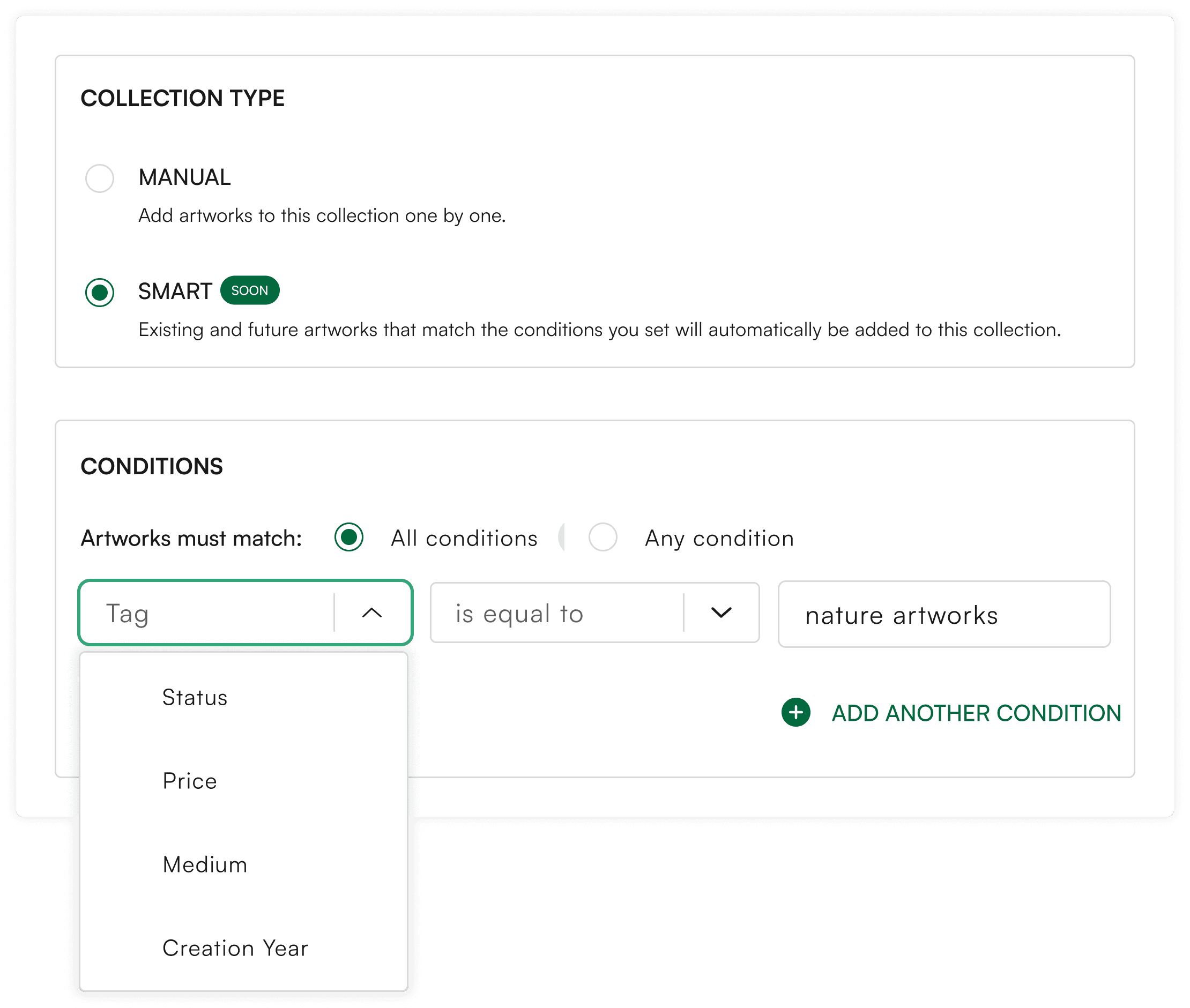
Task: Click the 'Add artworks to this collection' description
Action: 322,216
